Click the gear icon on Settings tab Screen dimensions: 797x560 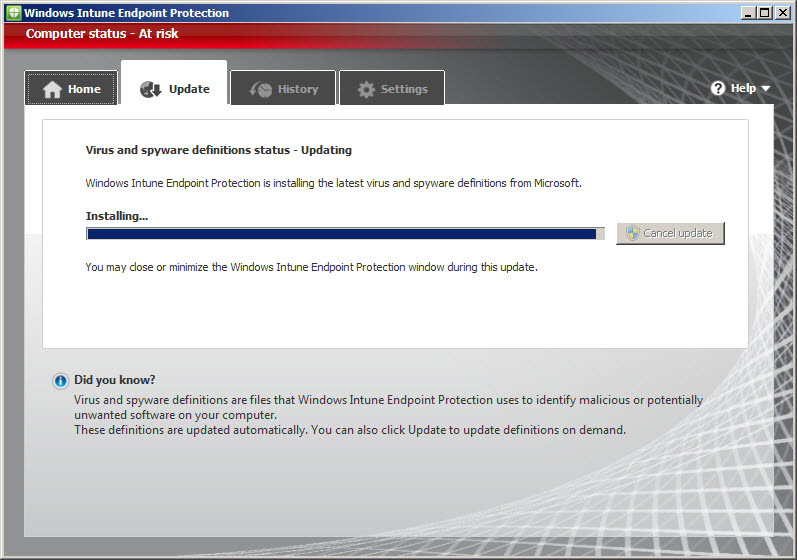[366, 89]
